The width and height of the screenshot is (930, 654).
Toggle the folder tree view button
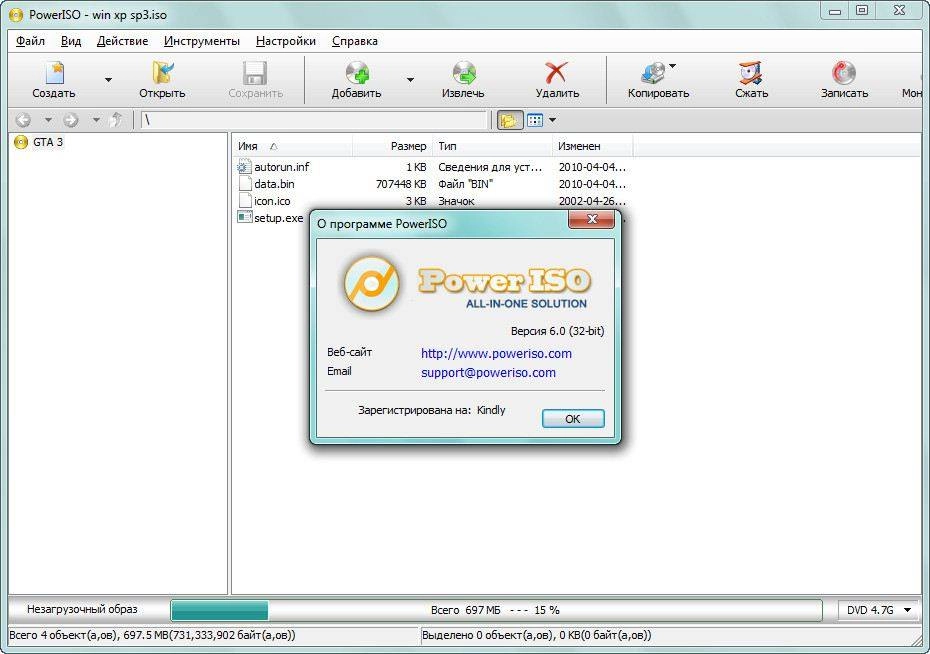coord(509,120)
